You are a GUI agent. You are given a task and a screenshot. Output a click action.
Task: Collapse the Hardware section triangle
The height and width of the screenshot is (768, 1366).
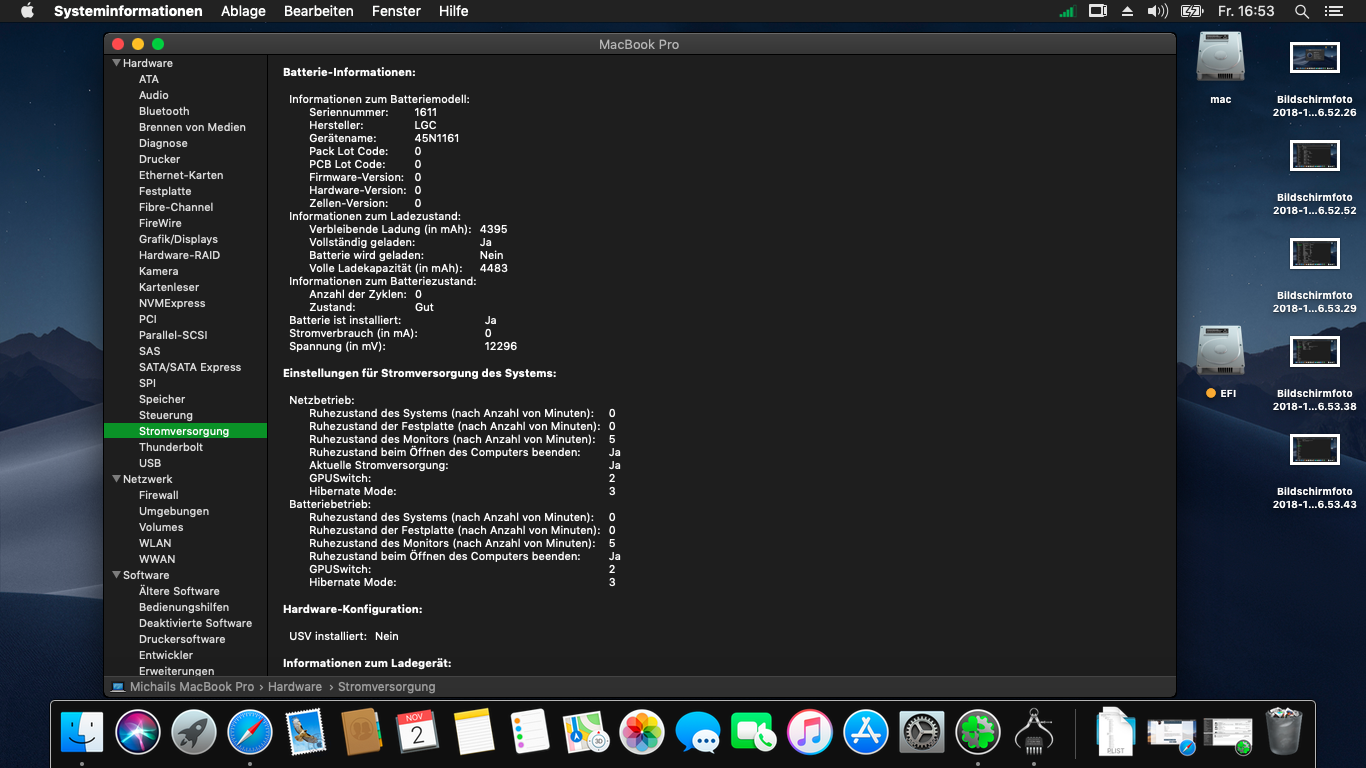coord(116,63)
